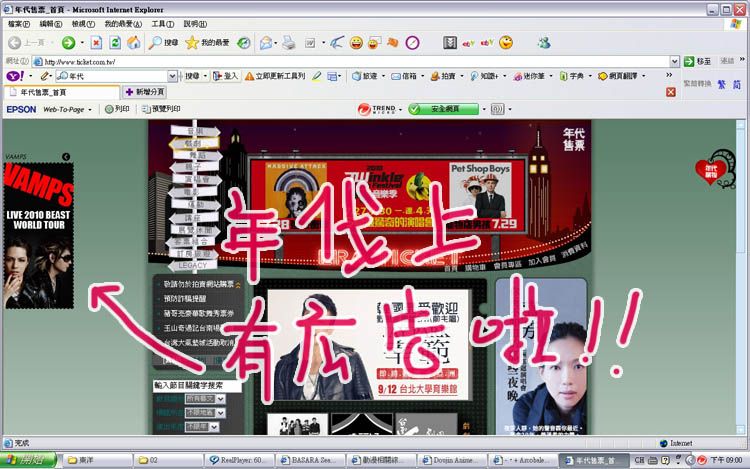Click the highlighter pen icon on Yahoo toolbar

pos(316,76)
